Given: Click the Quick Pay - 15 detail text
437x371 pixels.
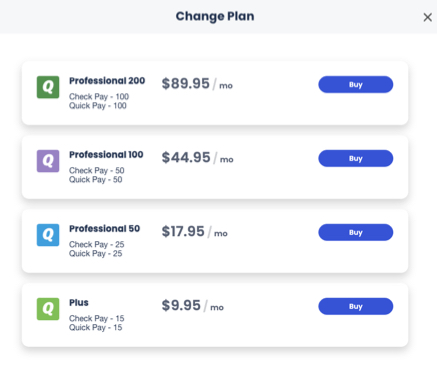Looking at the screenshot, I should [x=96, y=328].
